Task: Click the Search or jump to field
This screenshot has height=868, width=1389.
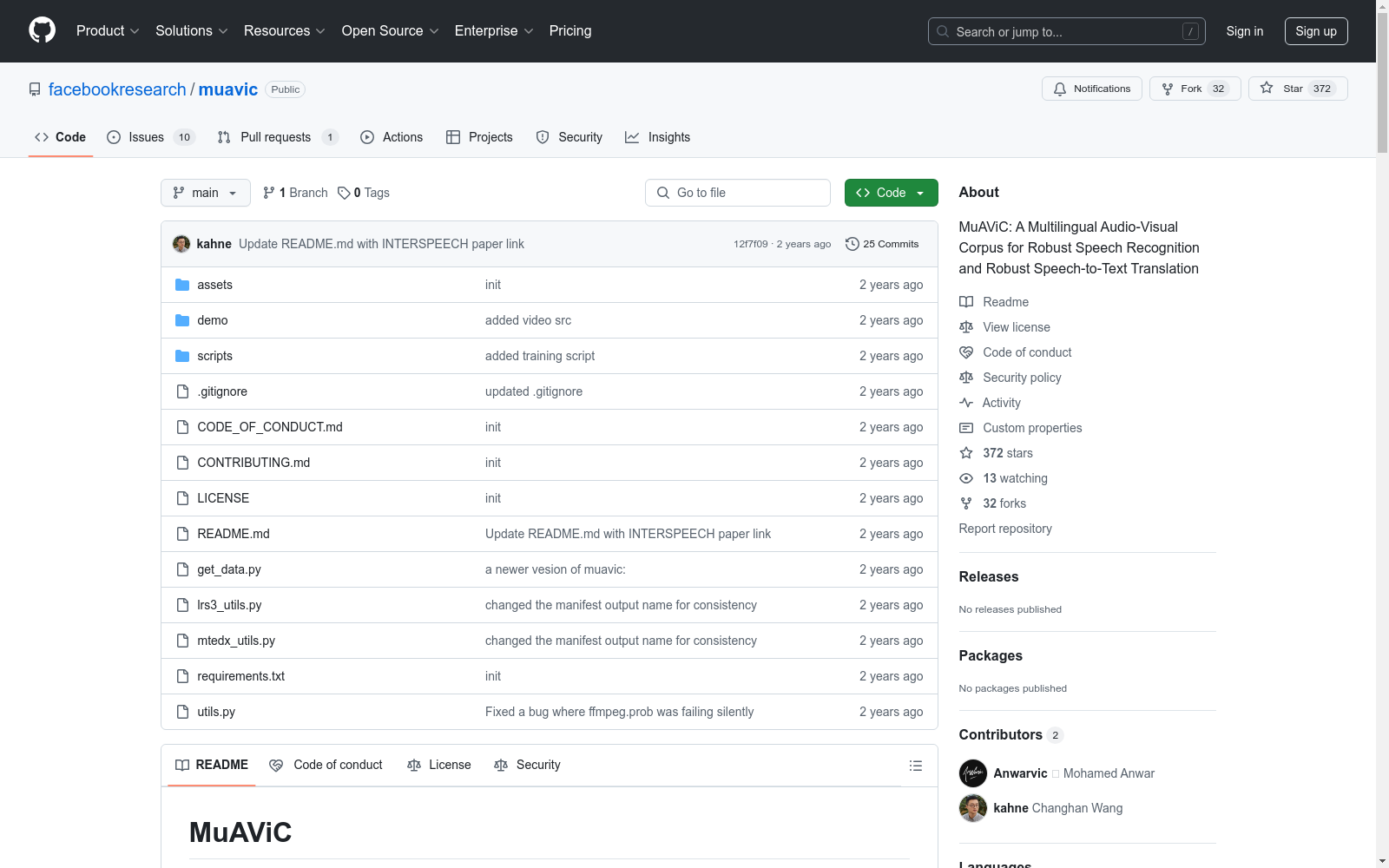Action: (x=1067, y=31)
